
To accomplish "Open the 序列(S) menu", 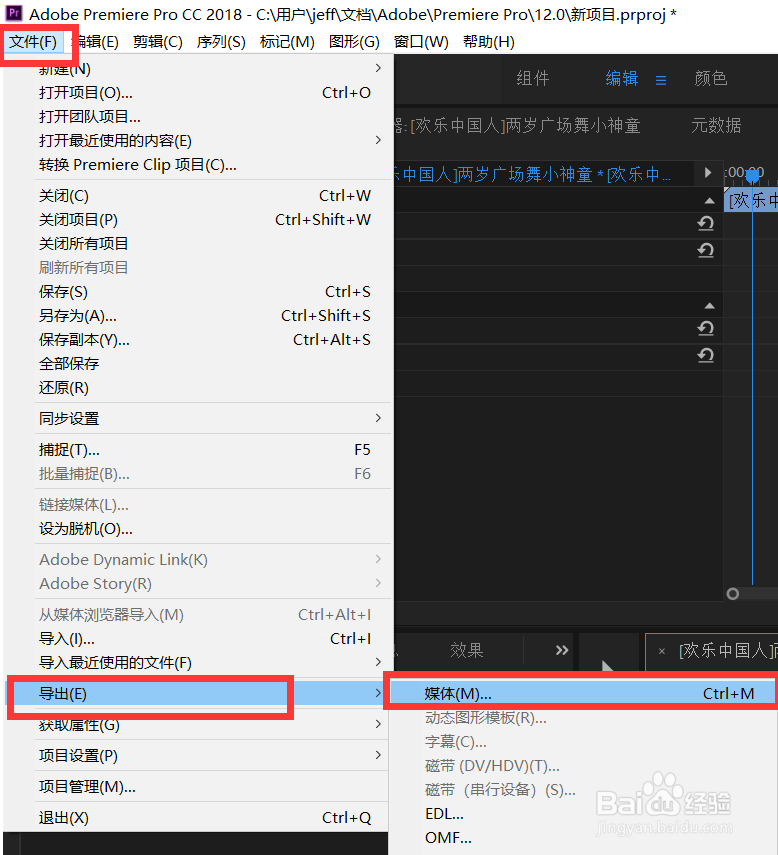I will click(221, 42).
